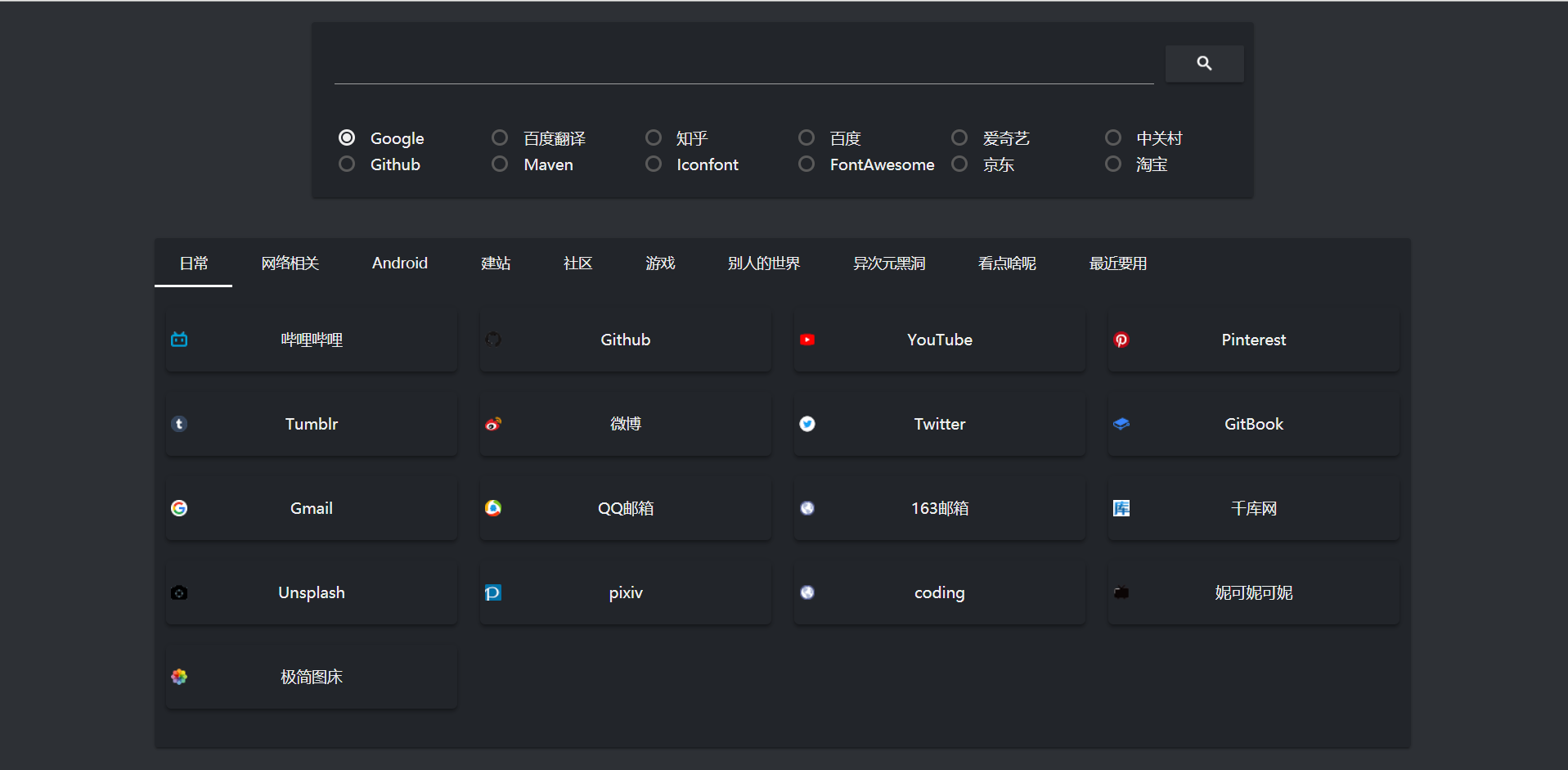Select the 淘宝 radio option
1568x770 pixels.
coord(1113,164)
